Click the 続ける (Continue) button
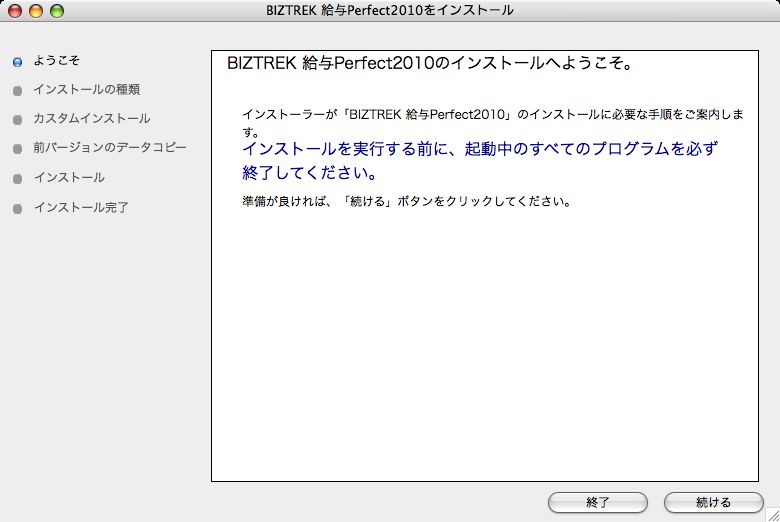The image size is (780, 522). point(713,502)
